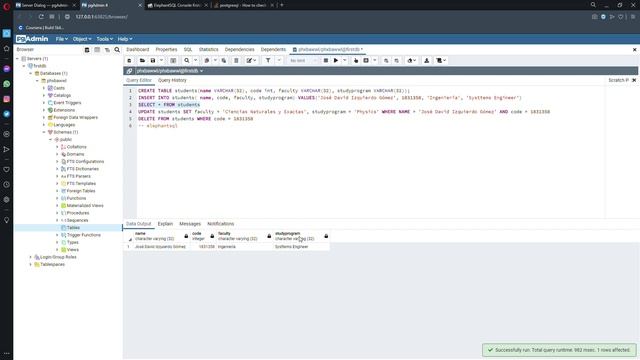This screenshot has width=640, height=360.
Task: Click the Paste icon in query toolbar
Action: pyautogui.click(x=224, y=60)
